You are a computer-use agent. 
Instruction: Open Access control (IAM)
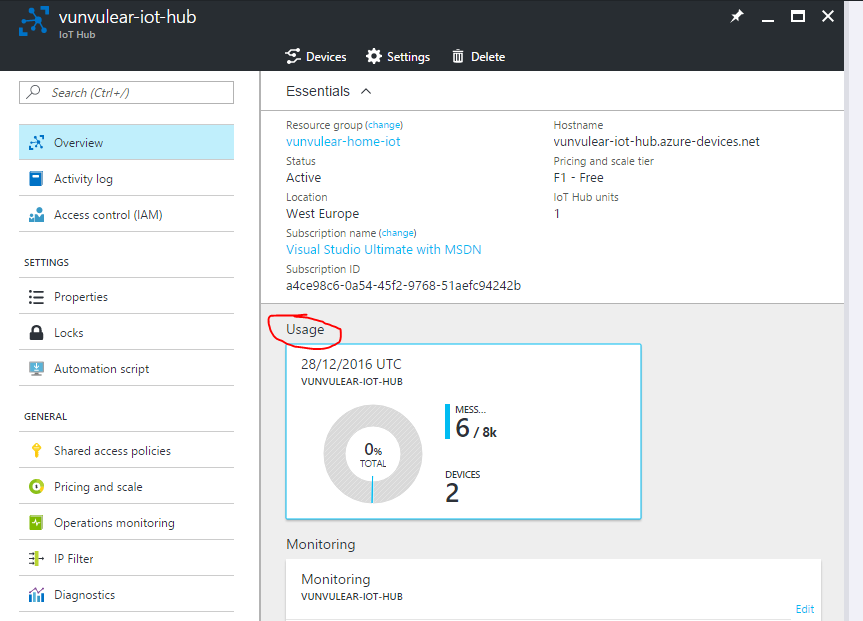pyautogui.click(x=105, y=214)
